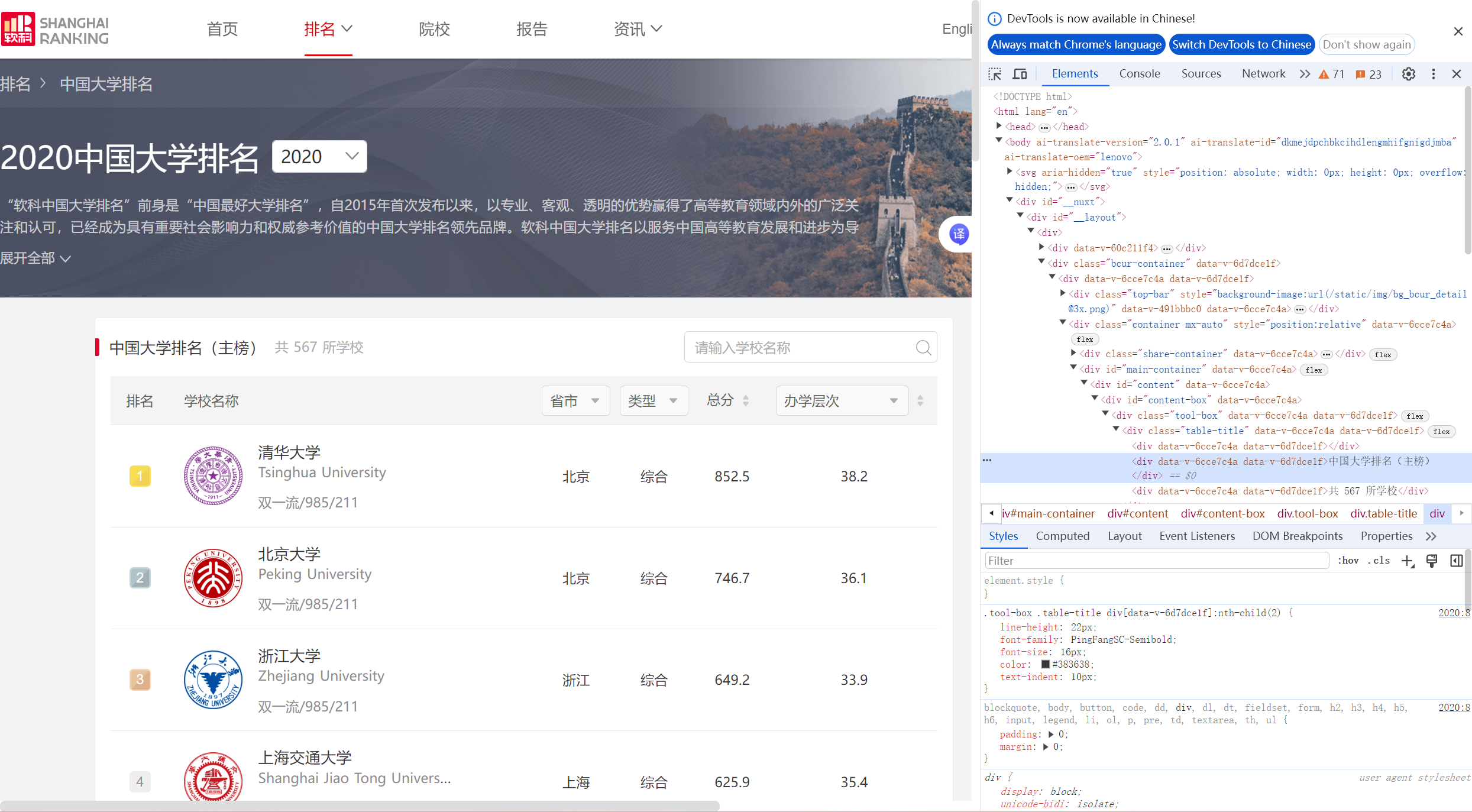Activate the inspect element picker icon
Screen dimensions: 1472x812
click(995, 74)
